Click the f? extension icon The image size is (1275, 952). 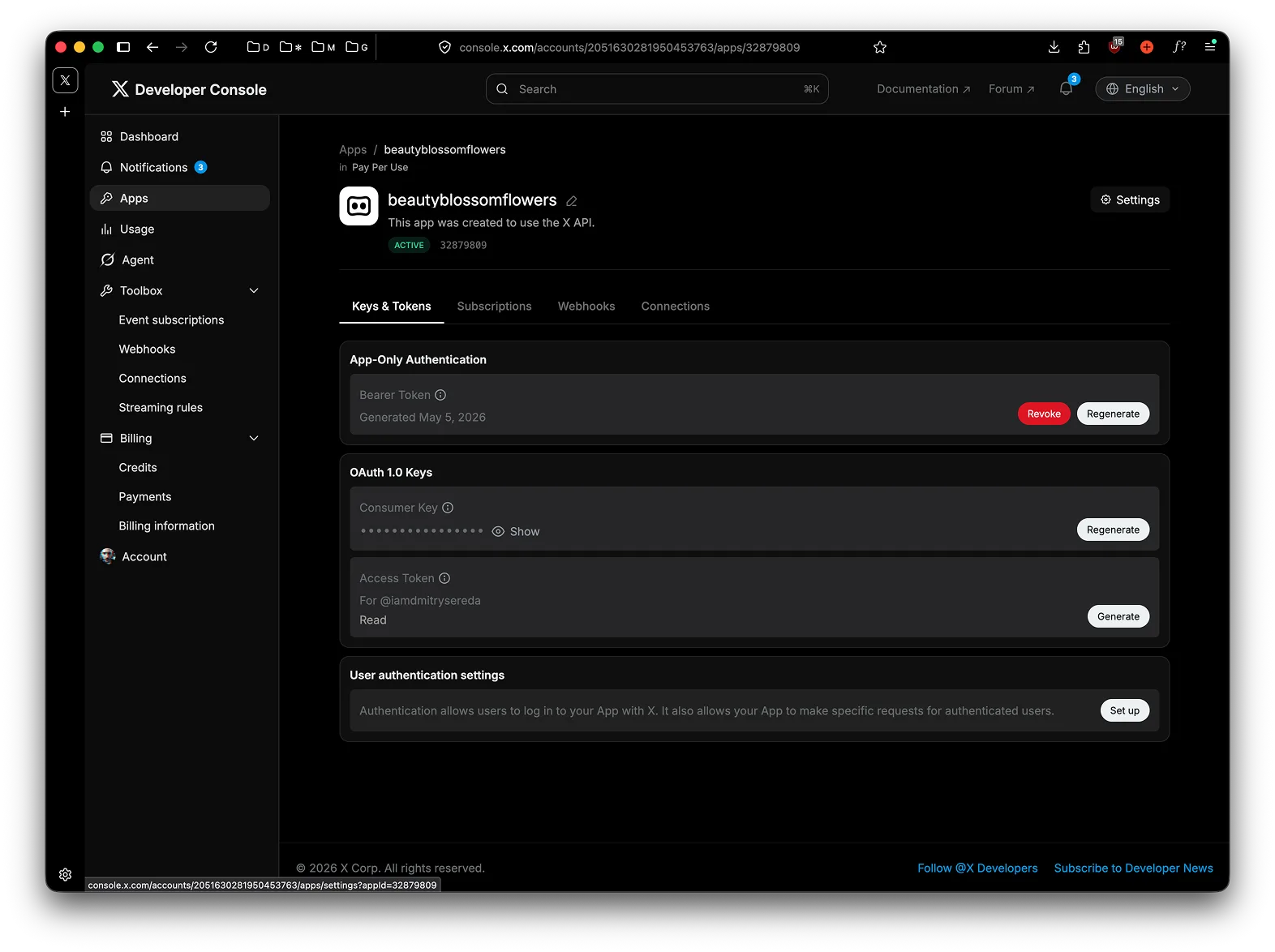coord(1179,47)
